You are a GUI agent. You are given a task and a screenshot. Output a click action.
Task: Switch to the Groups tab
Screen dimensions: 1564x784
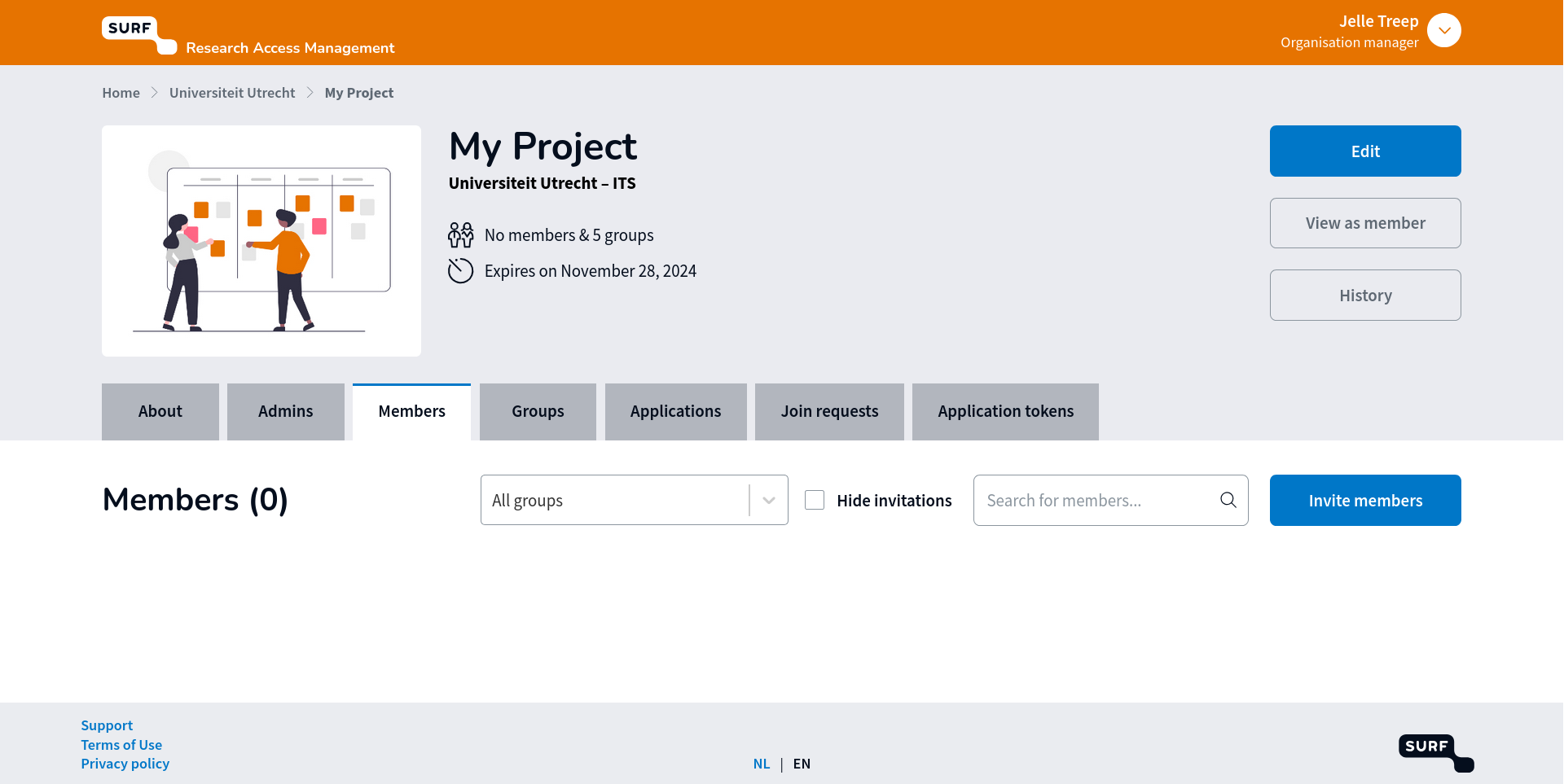538,412
